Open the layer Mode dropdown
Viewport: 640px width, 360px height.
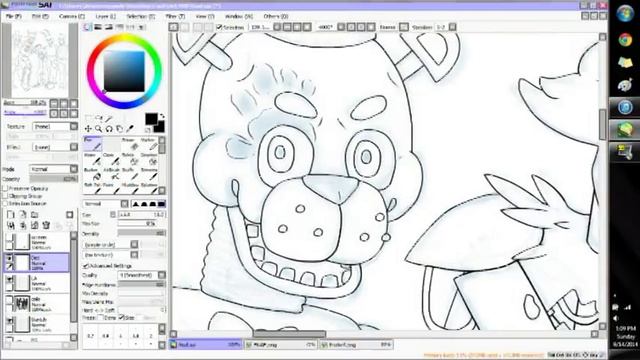53,169
